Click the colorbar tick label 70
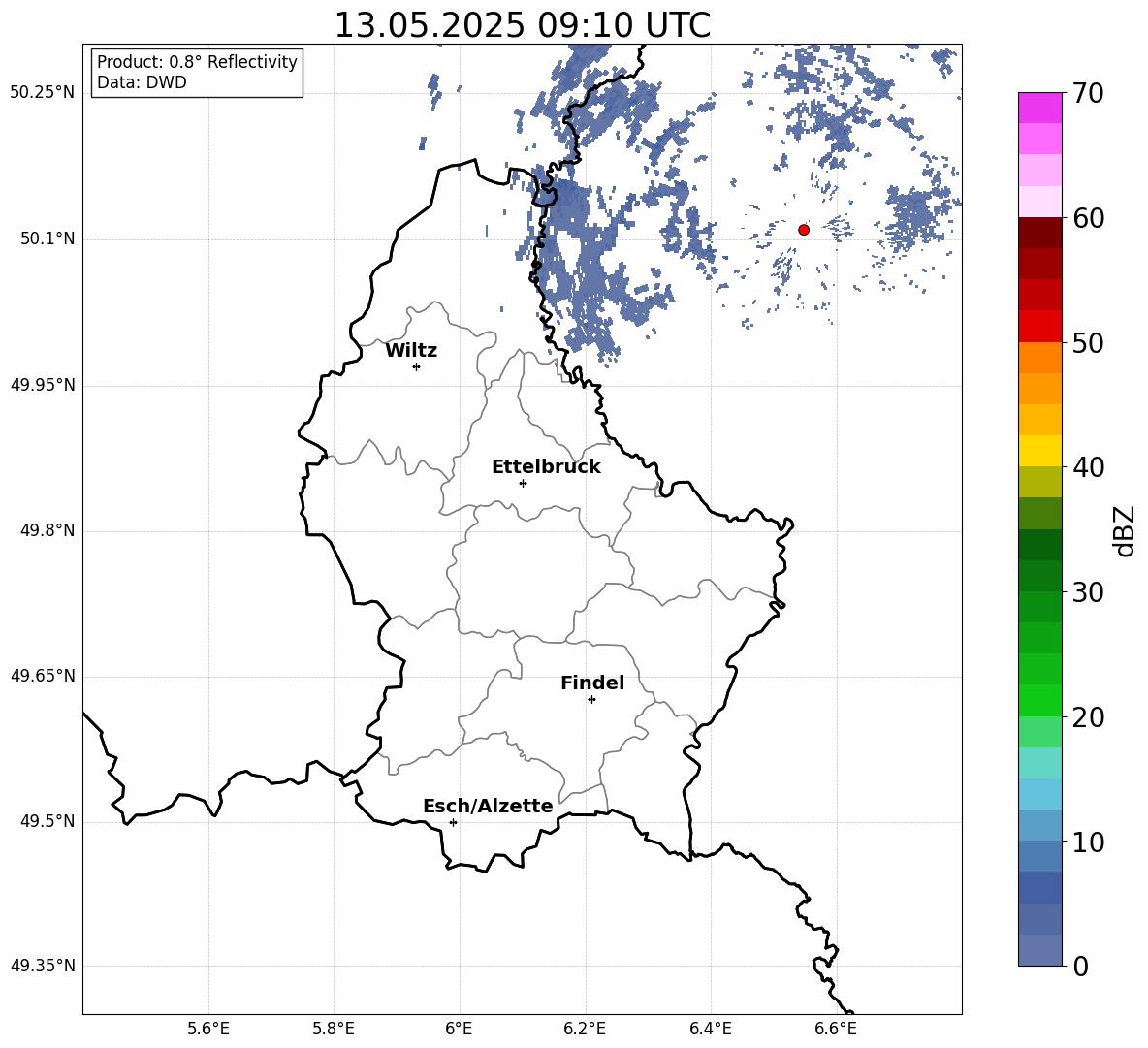The image size is (1148, 1048). [1088, 94]
